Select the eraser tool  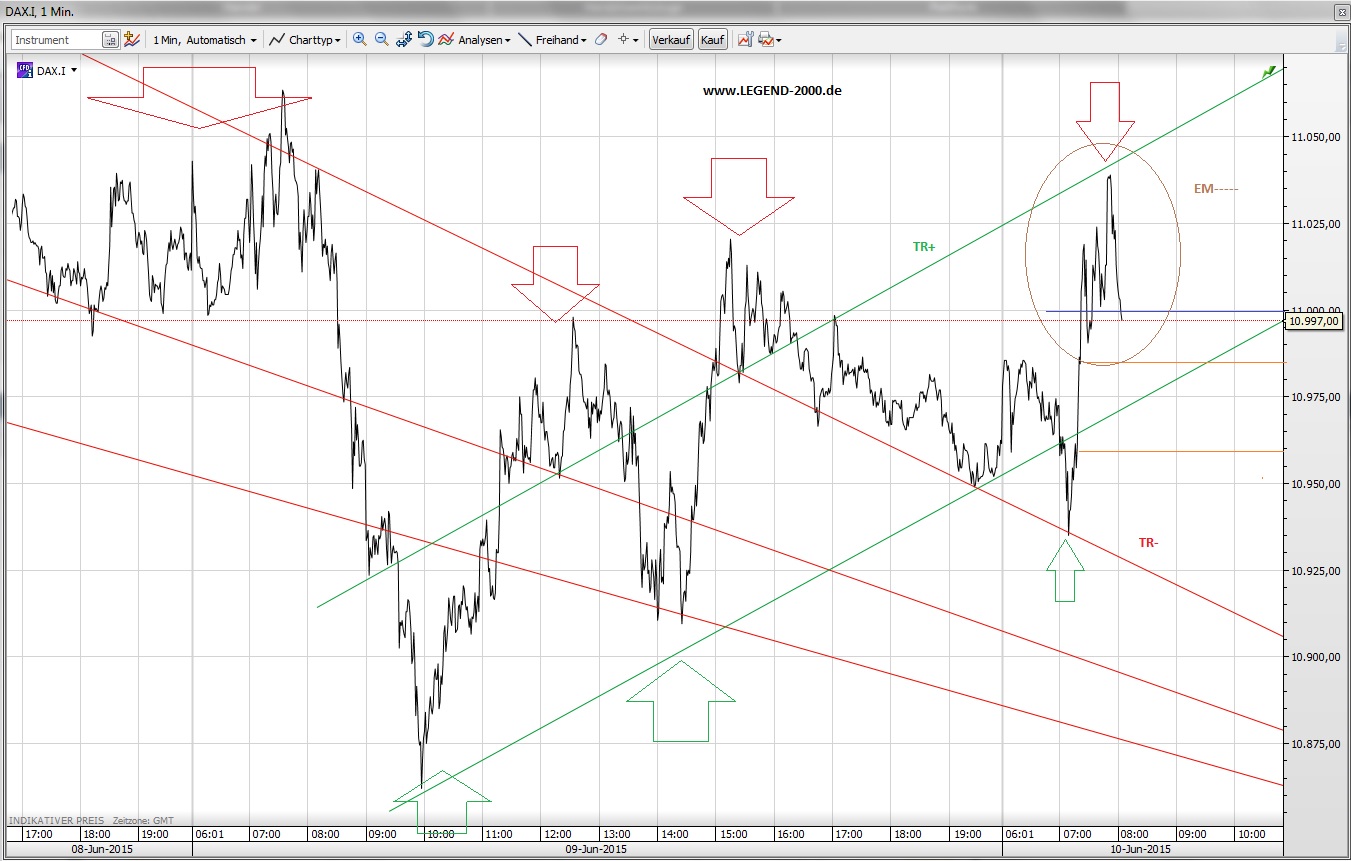[600, 39]
